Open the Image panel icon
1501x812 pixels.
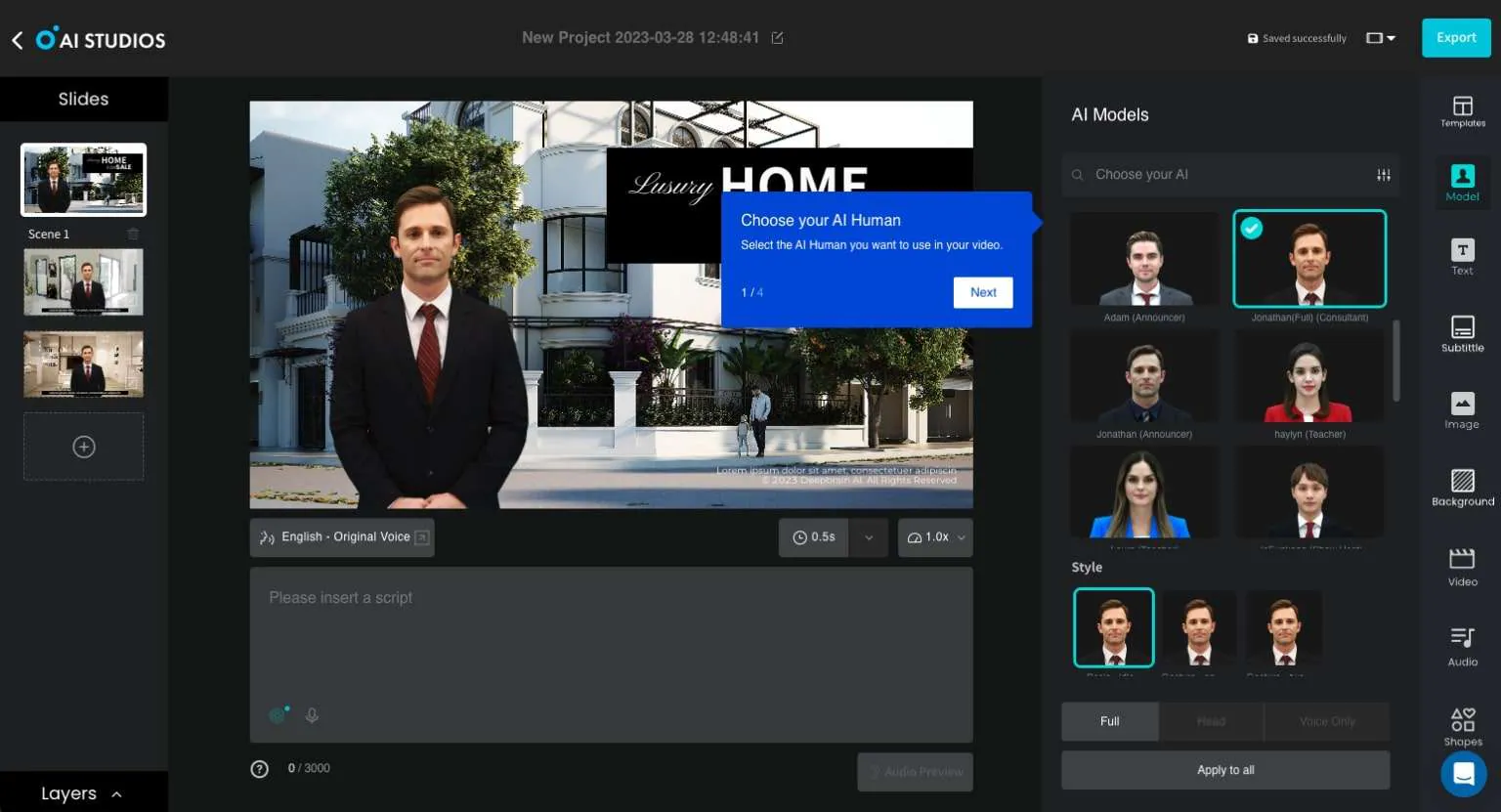click(1462, 409)
